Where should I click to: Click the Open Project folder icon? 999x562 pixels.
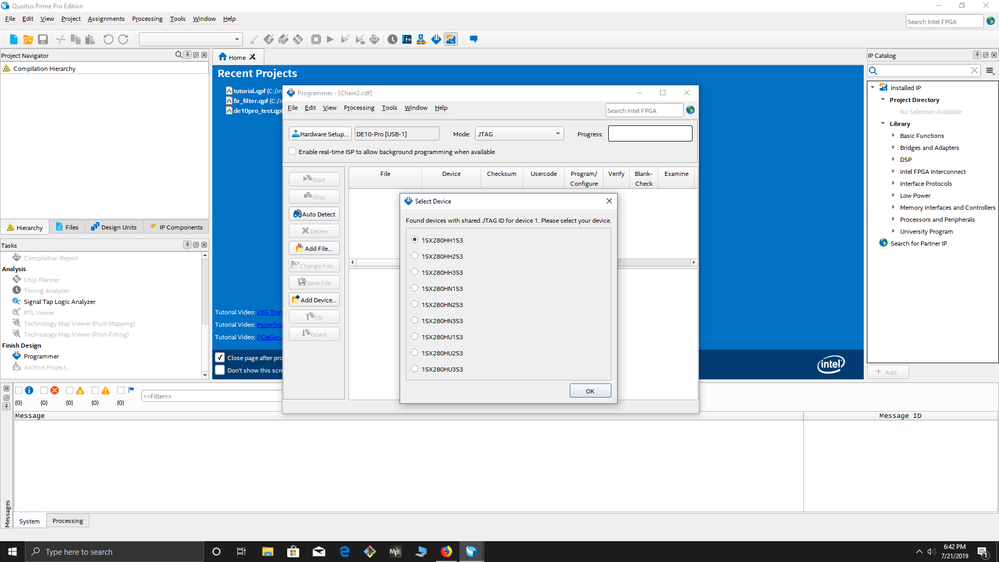pos(28,39)
